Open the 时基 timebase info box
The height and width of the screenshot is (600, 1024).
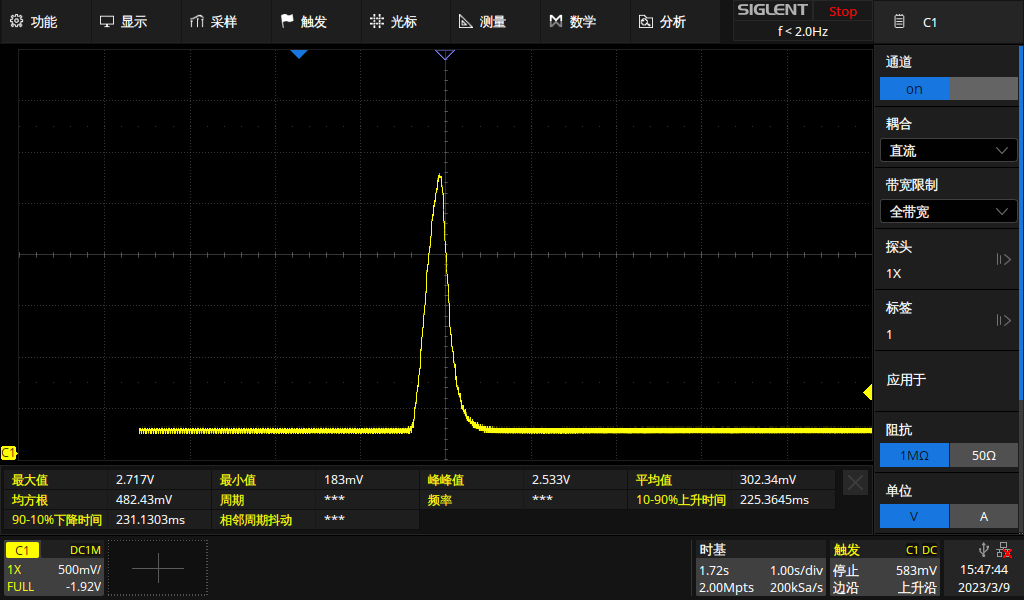click(761, 568)
